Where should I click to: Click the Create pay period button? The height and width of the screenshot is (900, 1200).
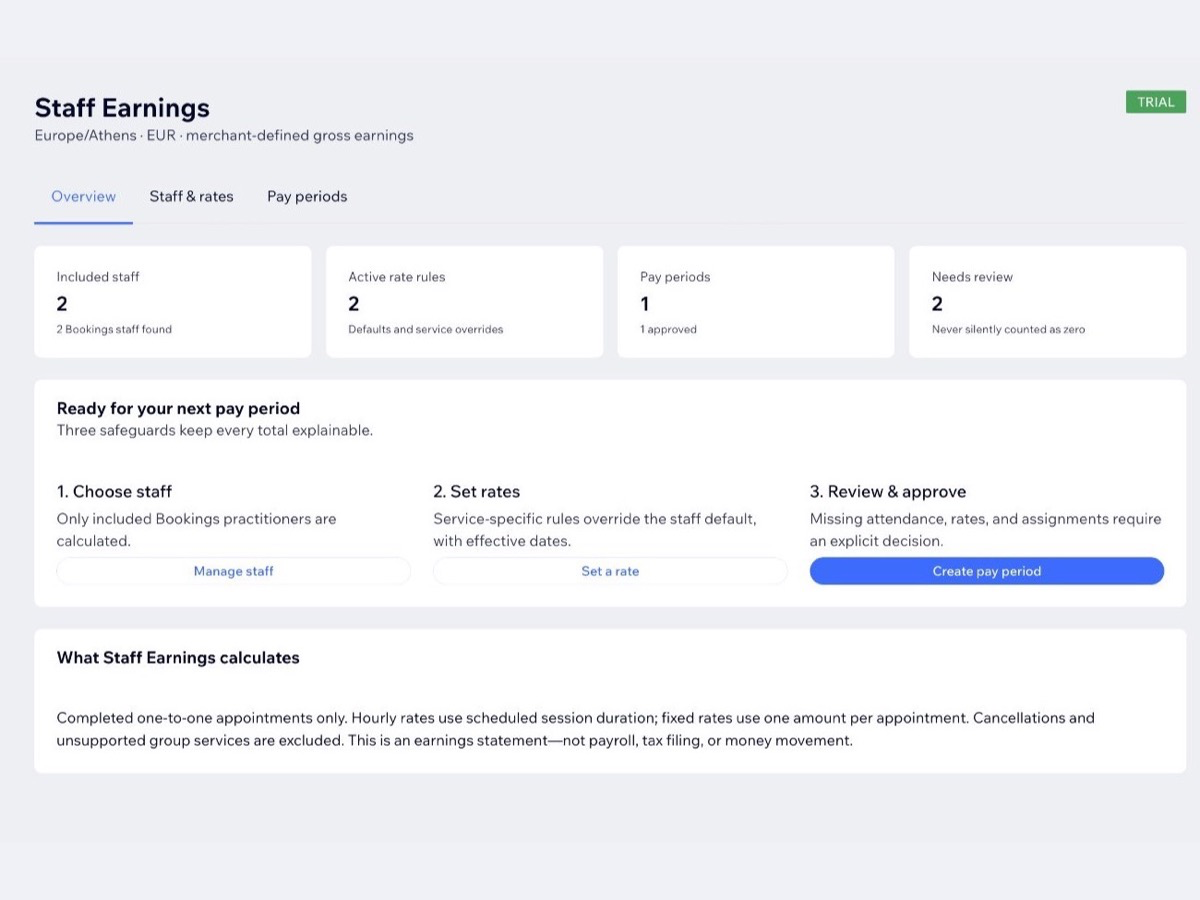click(987, 571)
